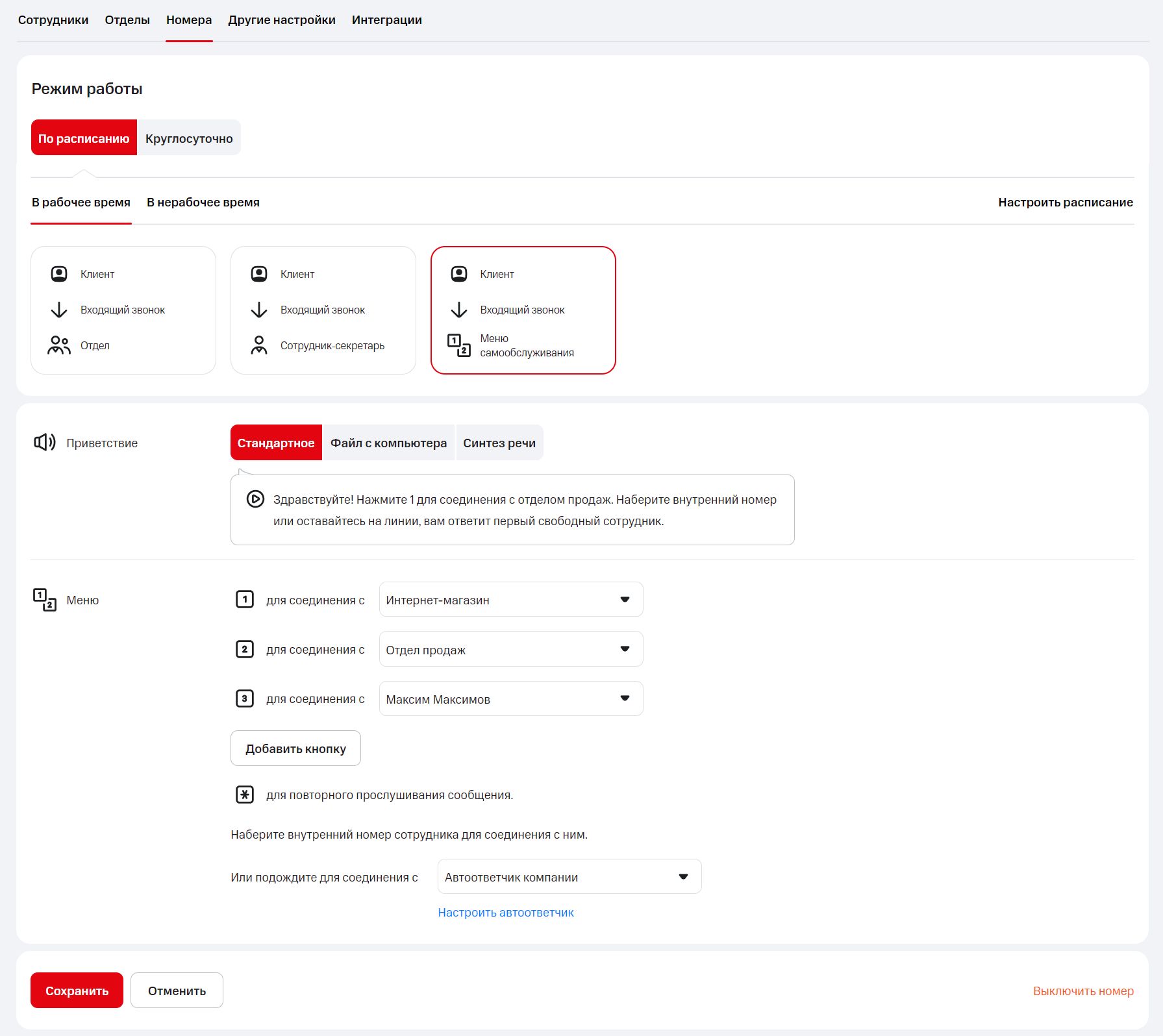Screen dimensions: 1163x1036
Task: Switch work mode to Круглосуточно
Action: coord(189,138)
